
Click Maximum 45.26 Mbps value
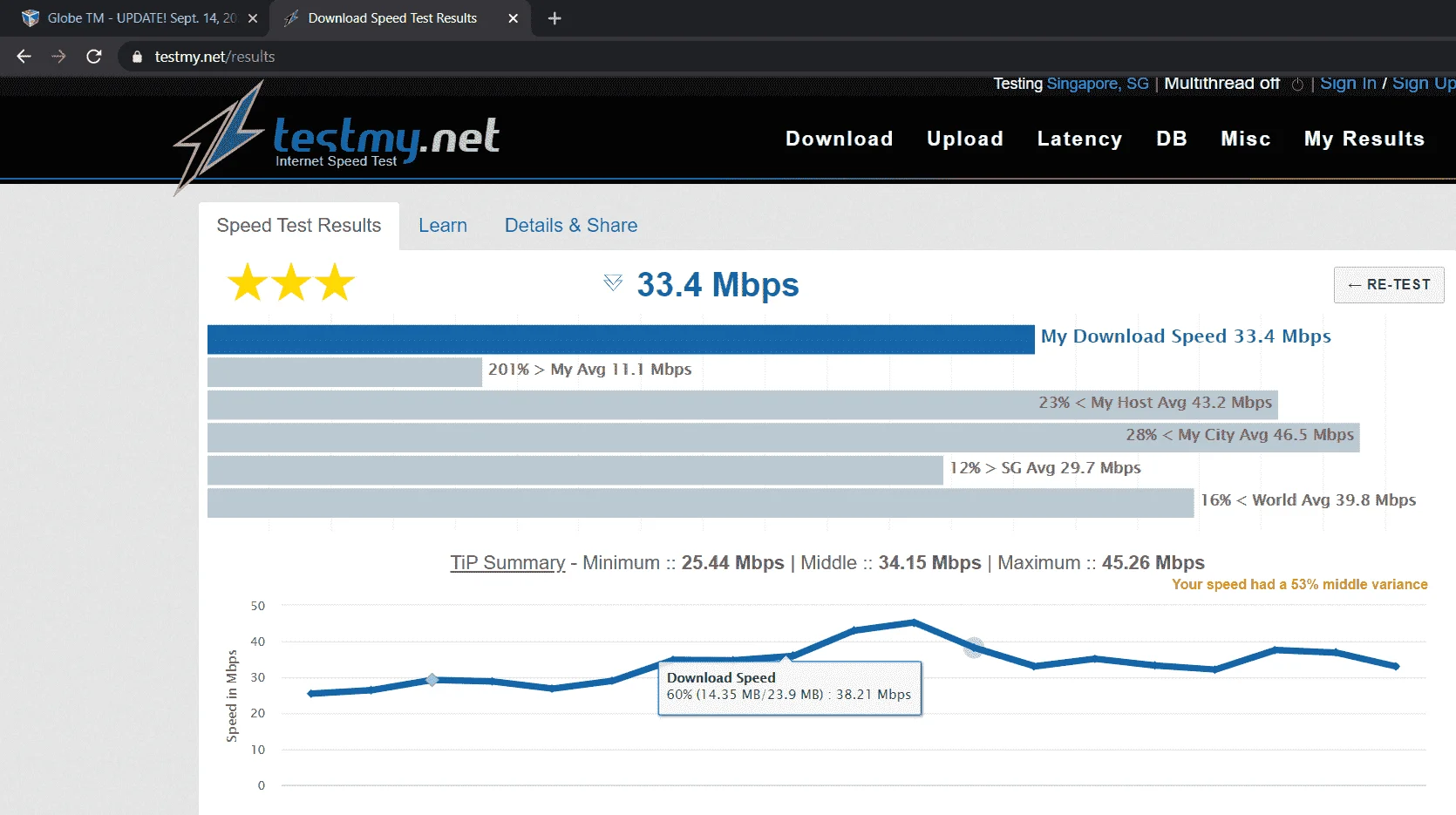pyautogui.click(x=1153, y=563)
